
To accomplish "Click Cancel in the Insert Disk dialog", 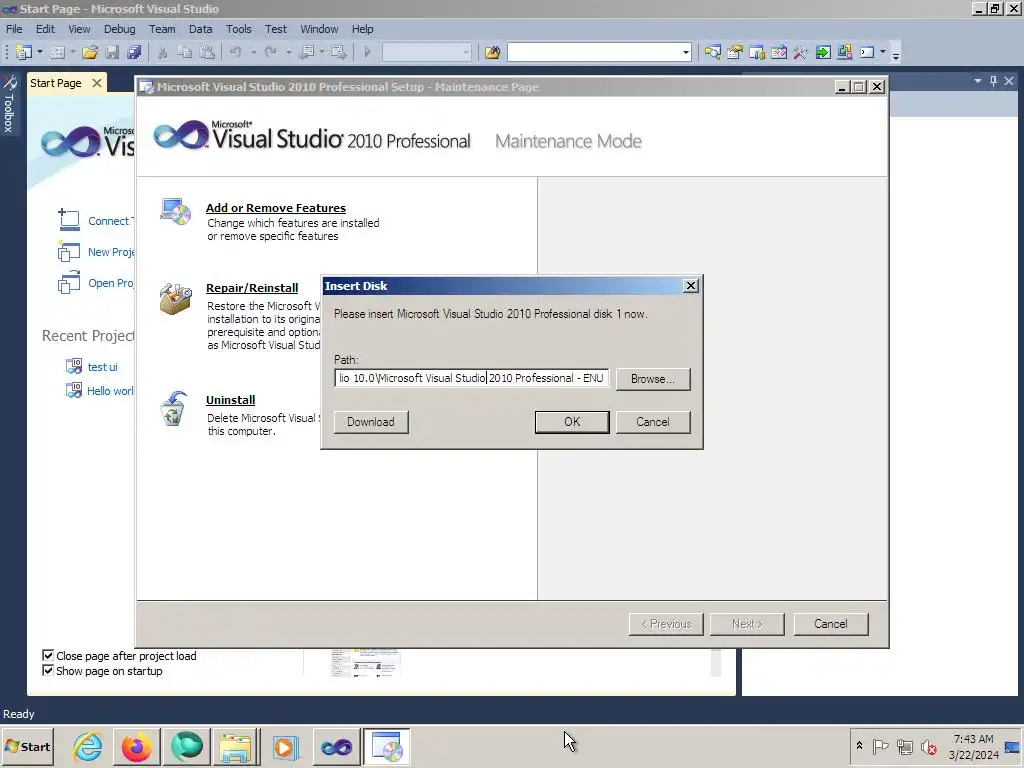I will tap(653, 422).
